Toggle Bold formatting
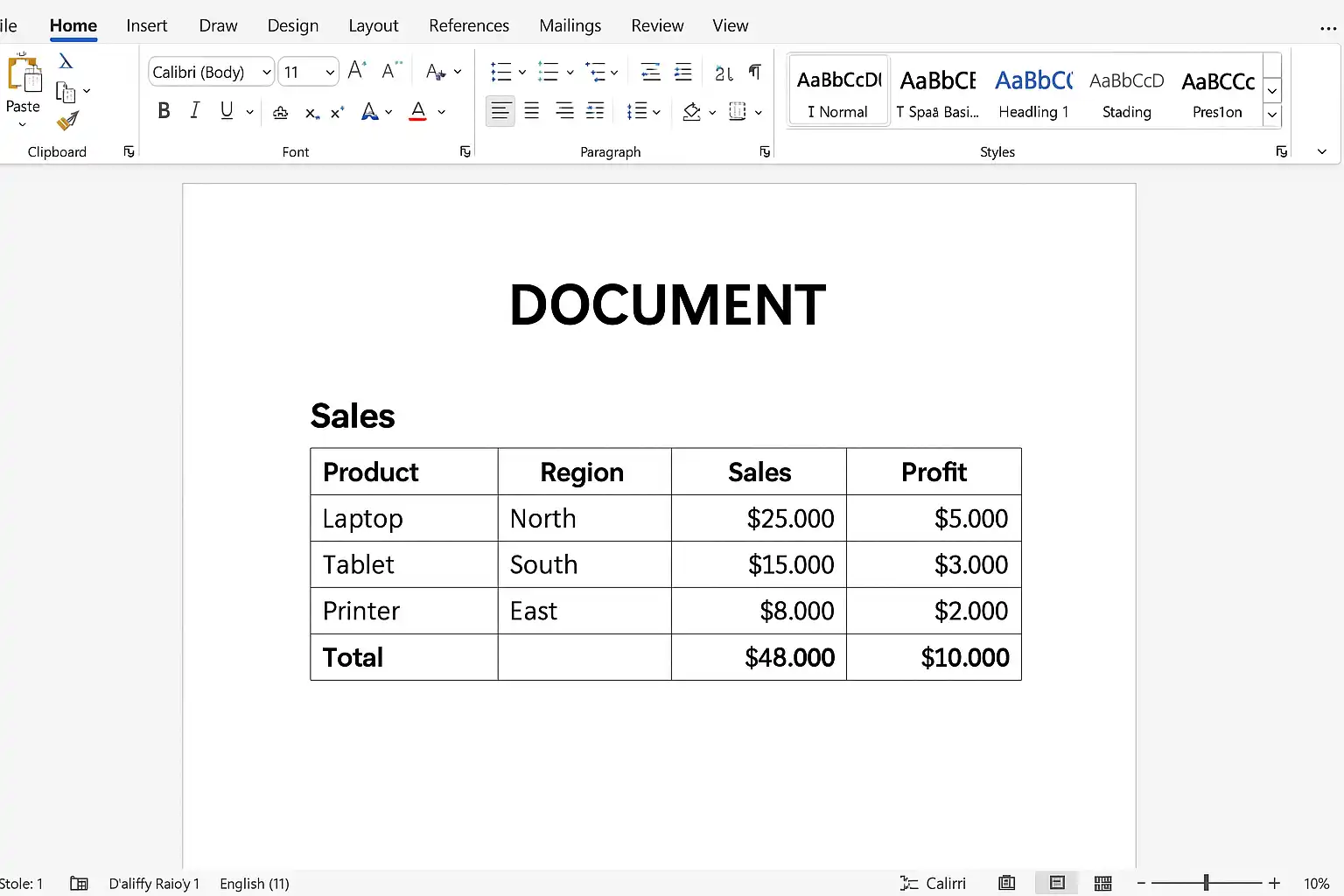The width and height of the screenshot is (1344, 896). click(164, 111)
